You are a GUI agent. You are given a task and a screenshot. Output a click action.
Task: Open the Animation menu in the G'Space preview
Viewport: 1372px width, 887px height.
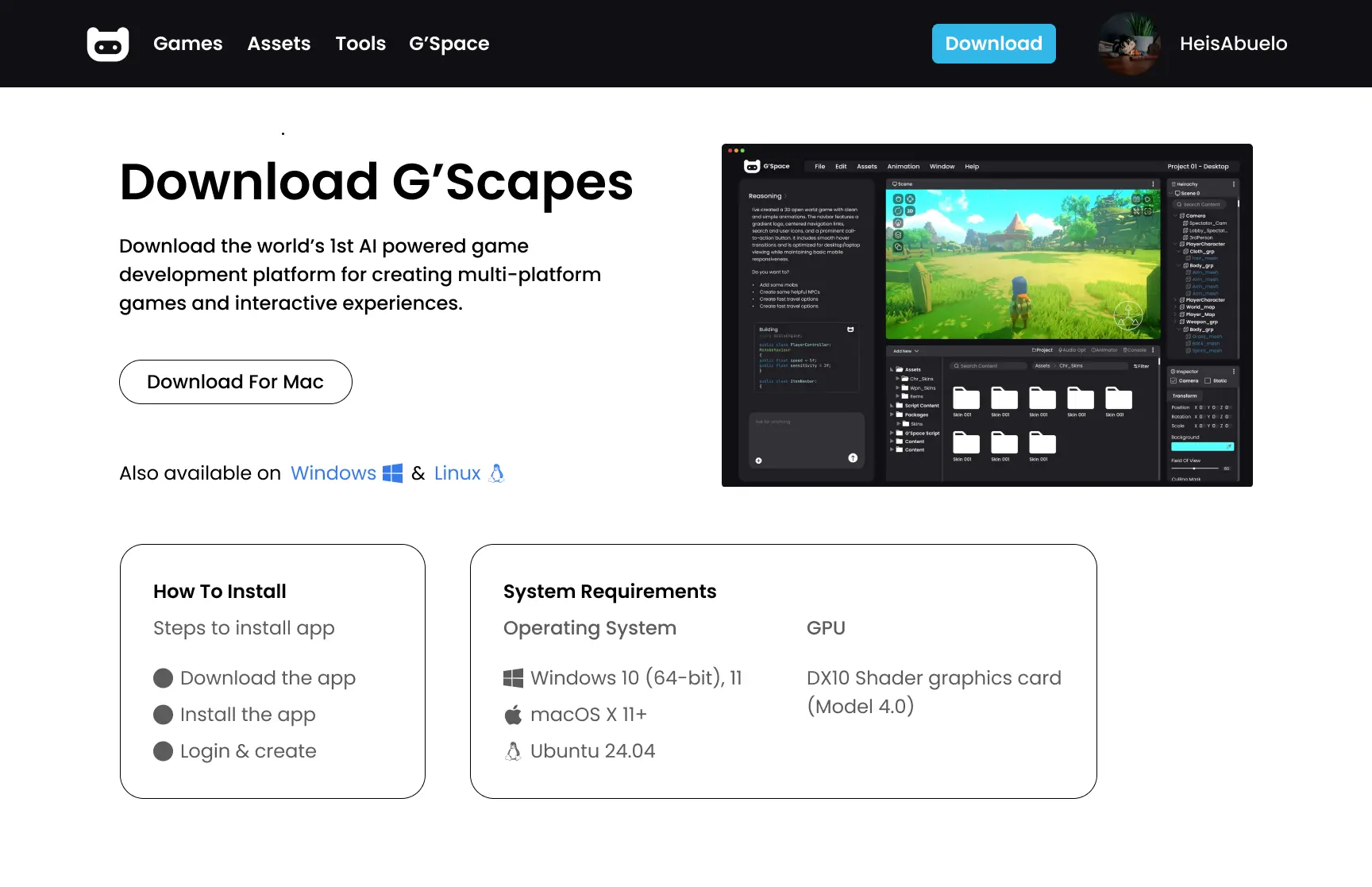pyautogui.click(x=904, y=167)
